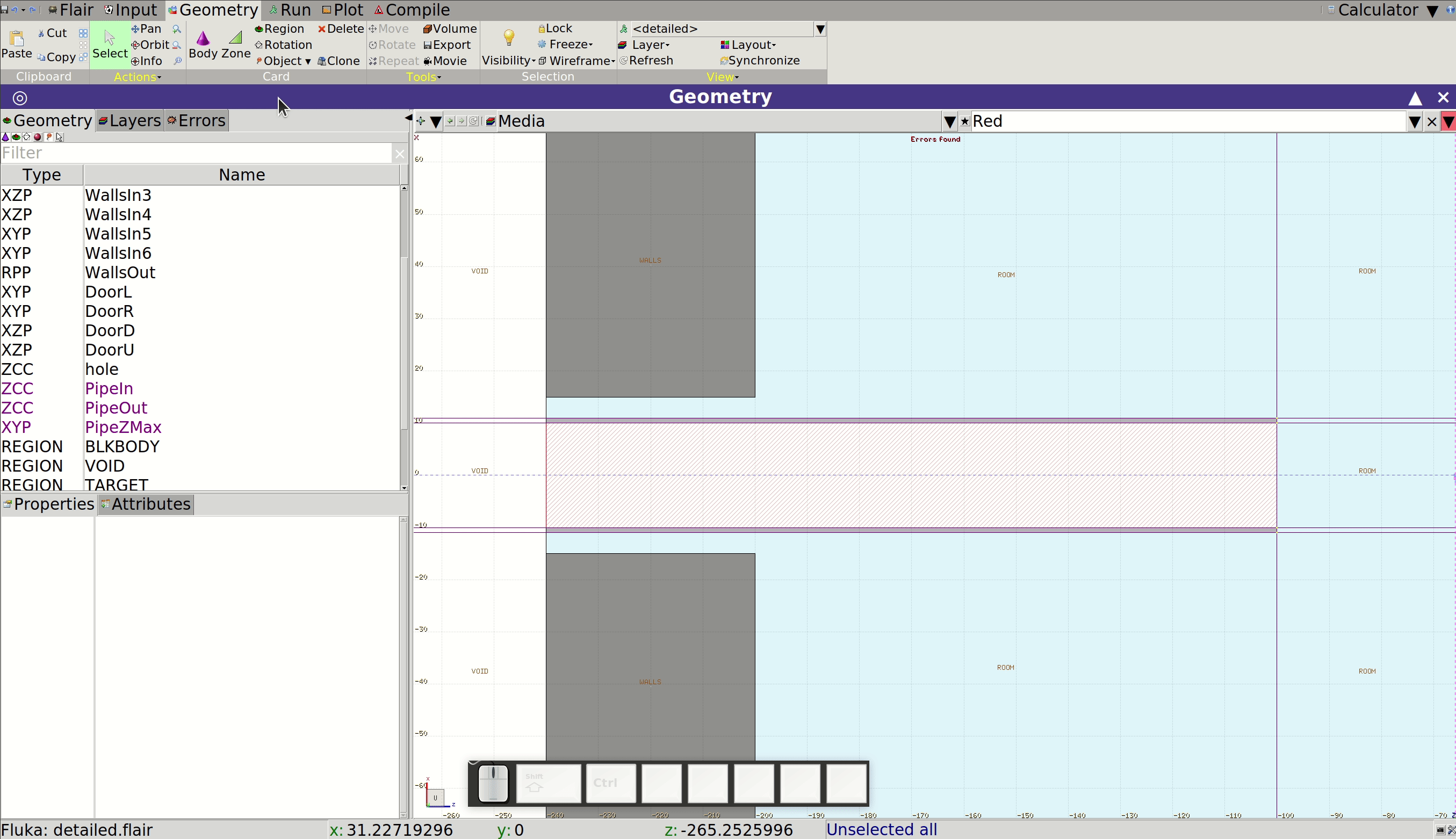This screenshot has height=839, width=1456.
Task: Lock the selected objects
Action: tap(555, 28)
